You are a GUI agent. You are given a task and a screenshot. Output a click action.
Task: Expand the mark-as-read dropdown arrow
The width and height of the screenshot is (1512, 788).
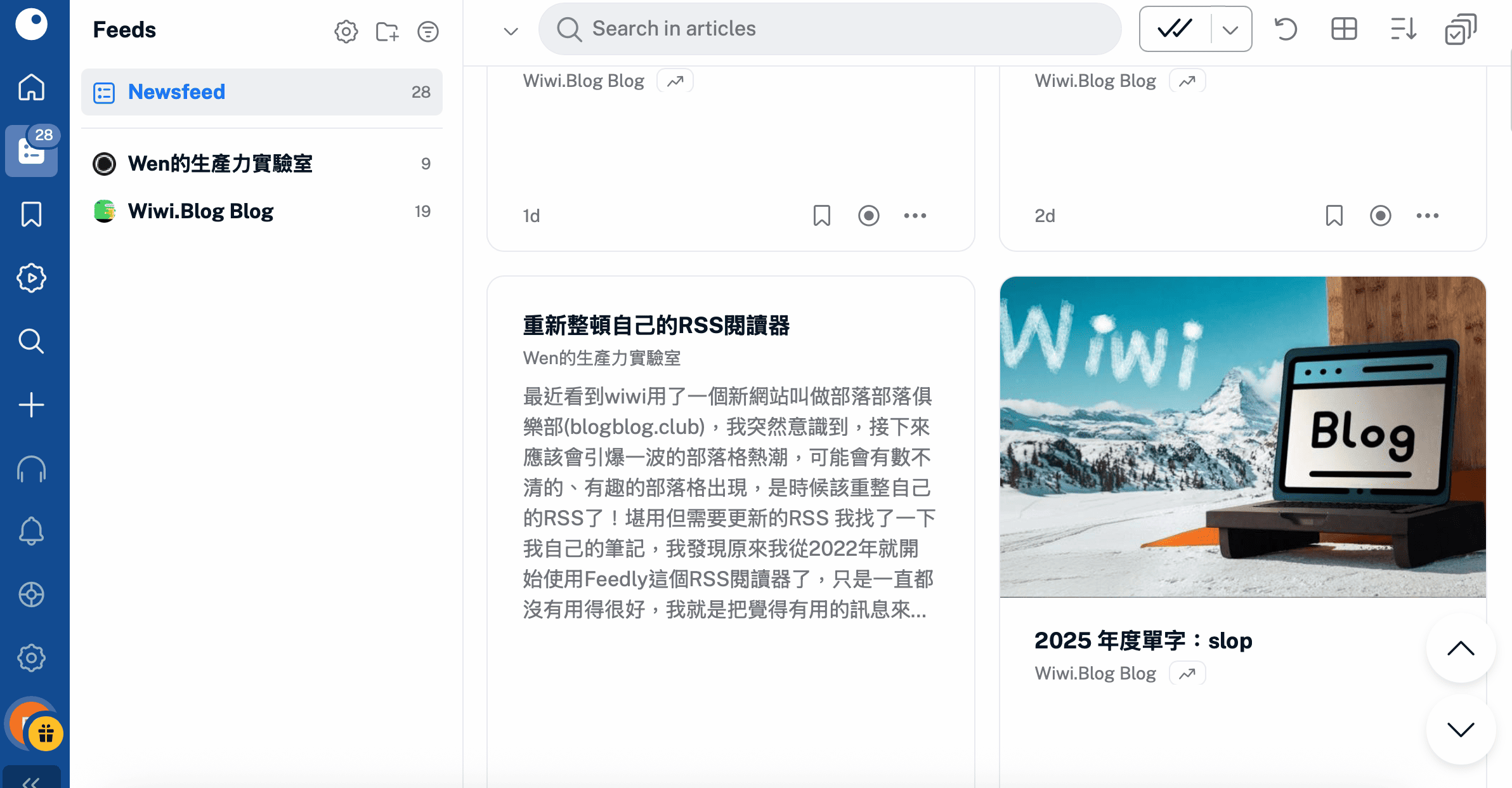[1230, 29]
